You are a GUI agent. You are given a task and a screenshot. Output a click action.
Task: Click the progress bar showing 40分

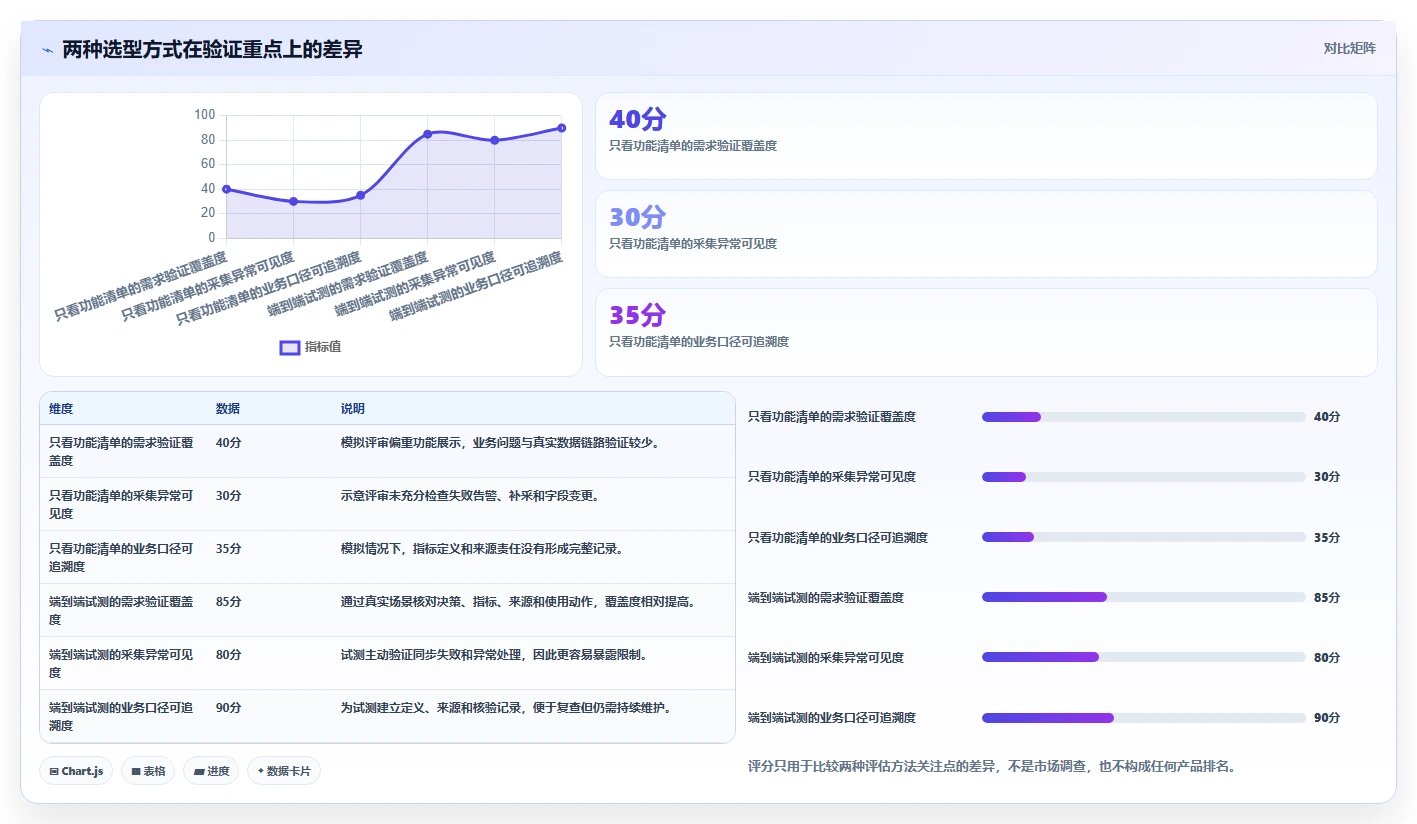click(1144, 417)
